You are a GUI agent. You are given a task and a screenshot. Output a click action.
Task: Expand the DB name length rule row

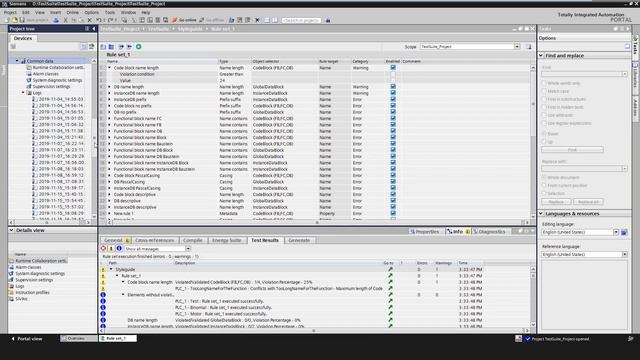[109, 87]
